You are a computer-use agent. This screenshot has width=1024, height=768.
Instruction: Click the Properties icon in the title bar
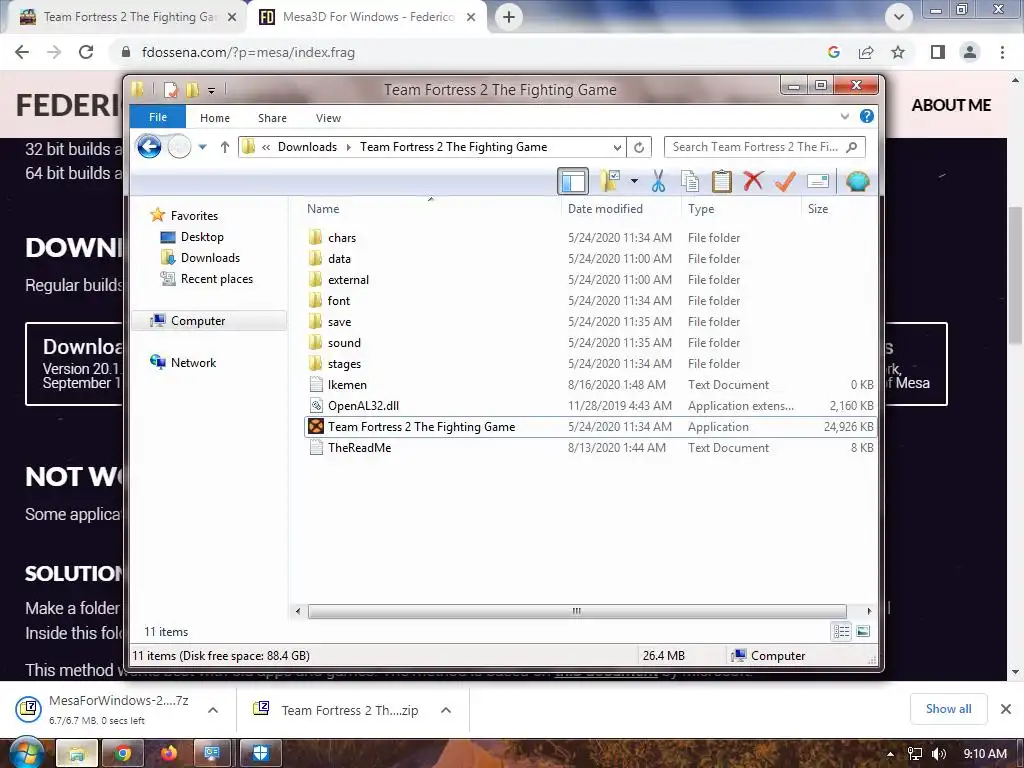[171, 89]
